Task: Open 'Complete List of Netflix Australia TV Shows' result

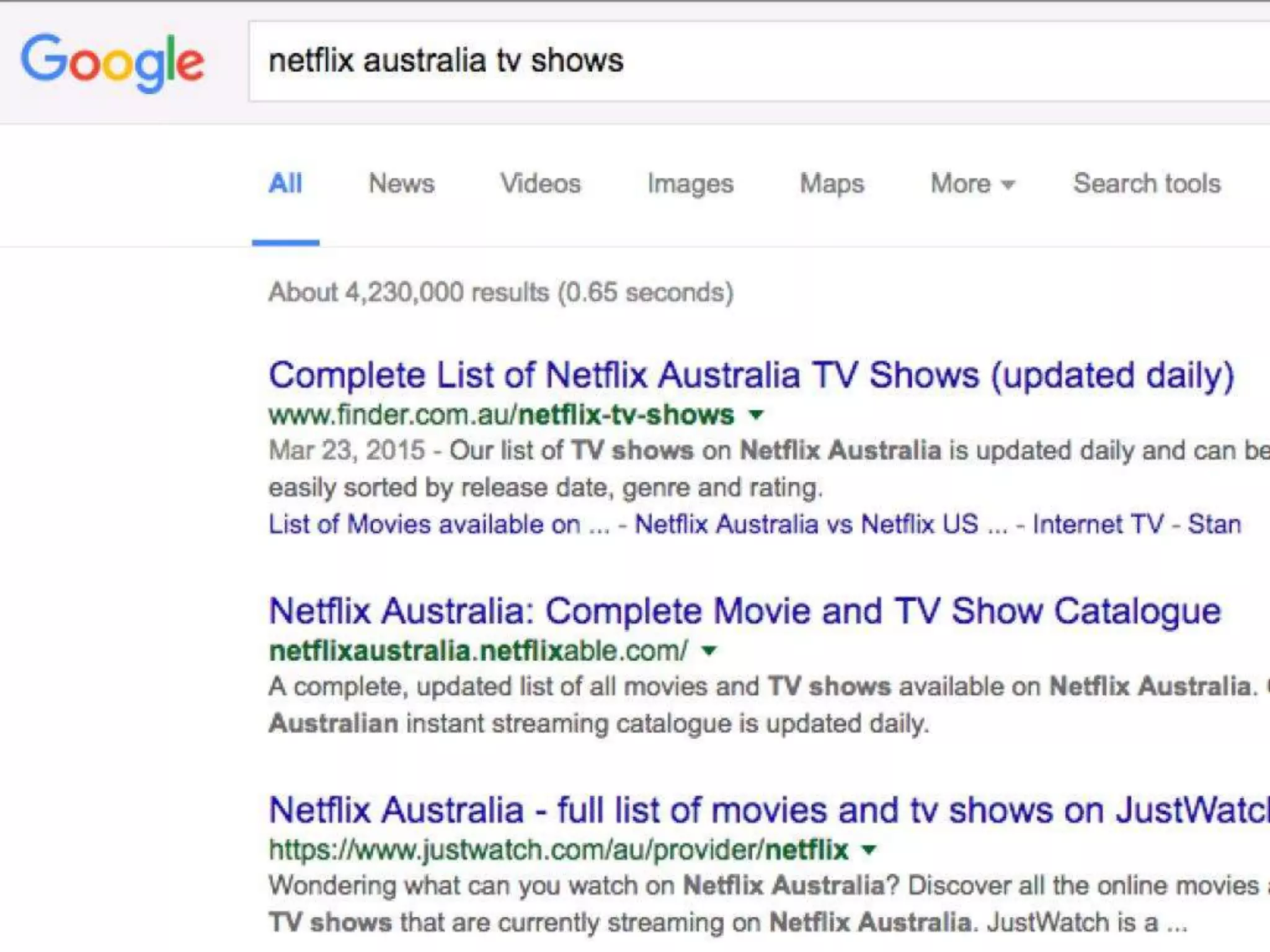Action: [x=751, y=376]
